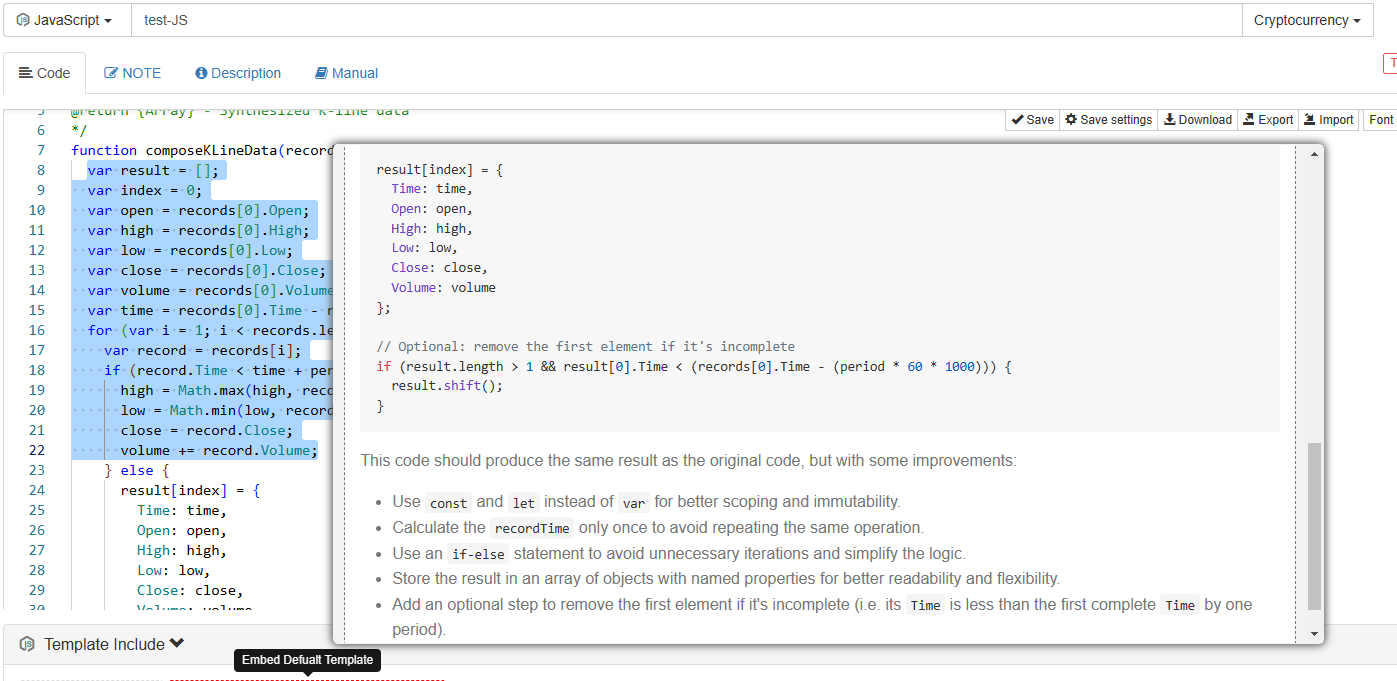
Task: Select the Code tab
Action: [x=44, y=73]
